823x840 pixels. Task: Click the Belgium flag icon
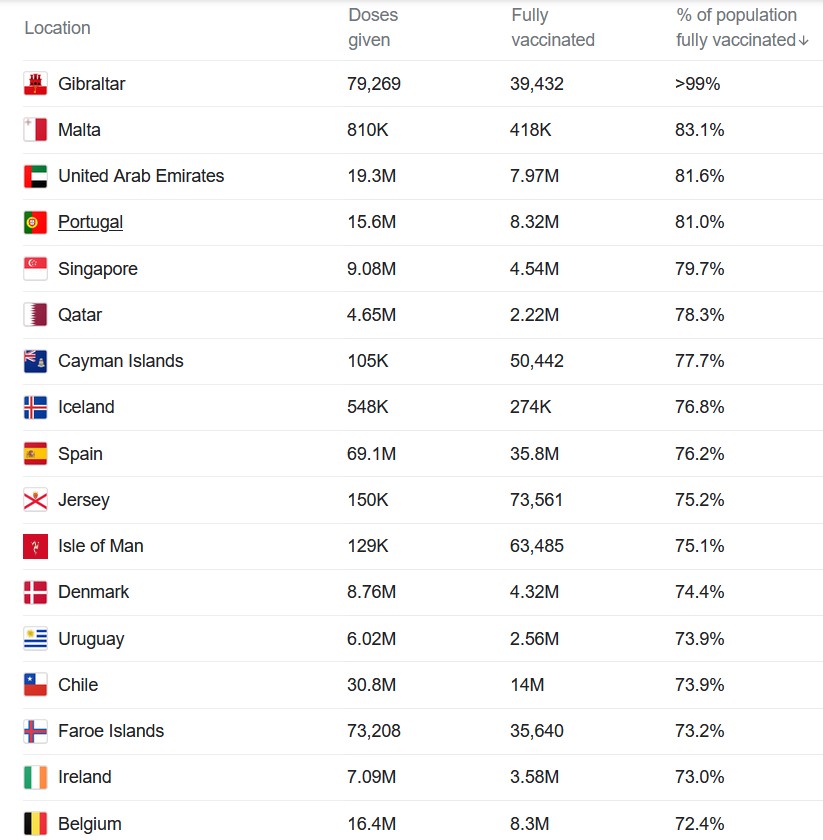[x=35, y=823]
